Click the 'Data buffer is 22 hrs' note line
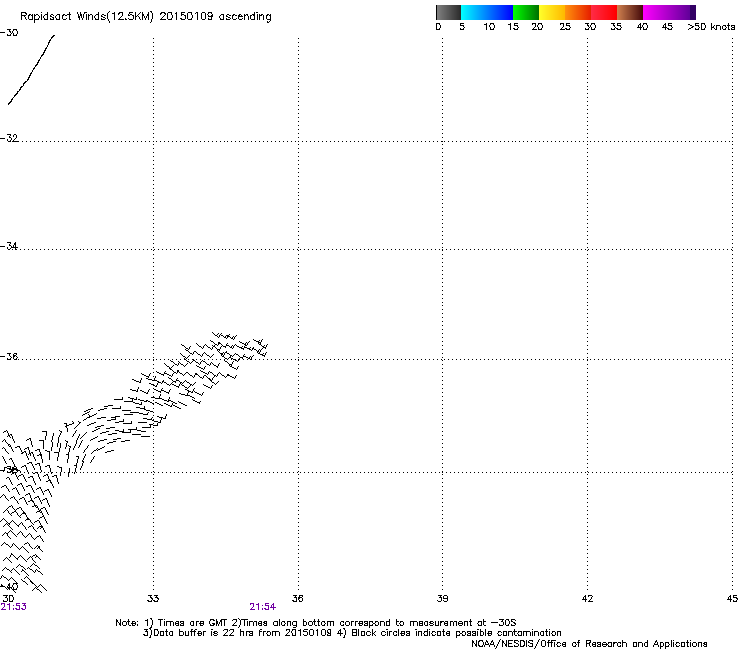 coord(352,633)
